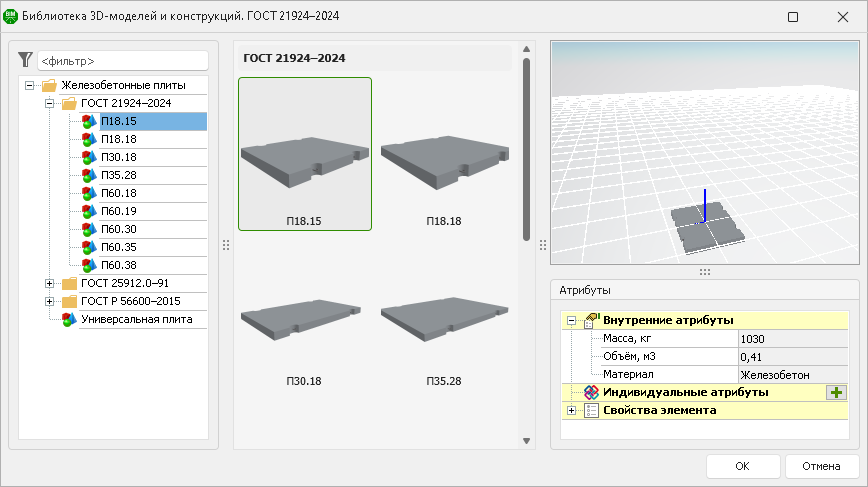This screenshot has height=487, width=868.
Task: Expand the ГОСТ 25912.0–91 folder
Action: [49, 283]
